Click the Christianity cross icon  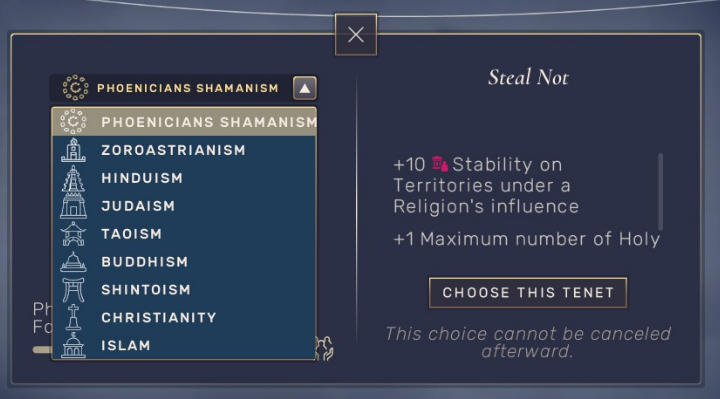coord(73,317)
